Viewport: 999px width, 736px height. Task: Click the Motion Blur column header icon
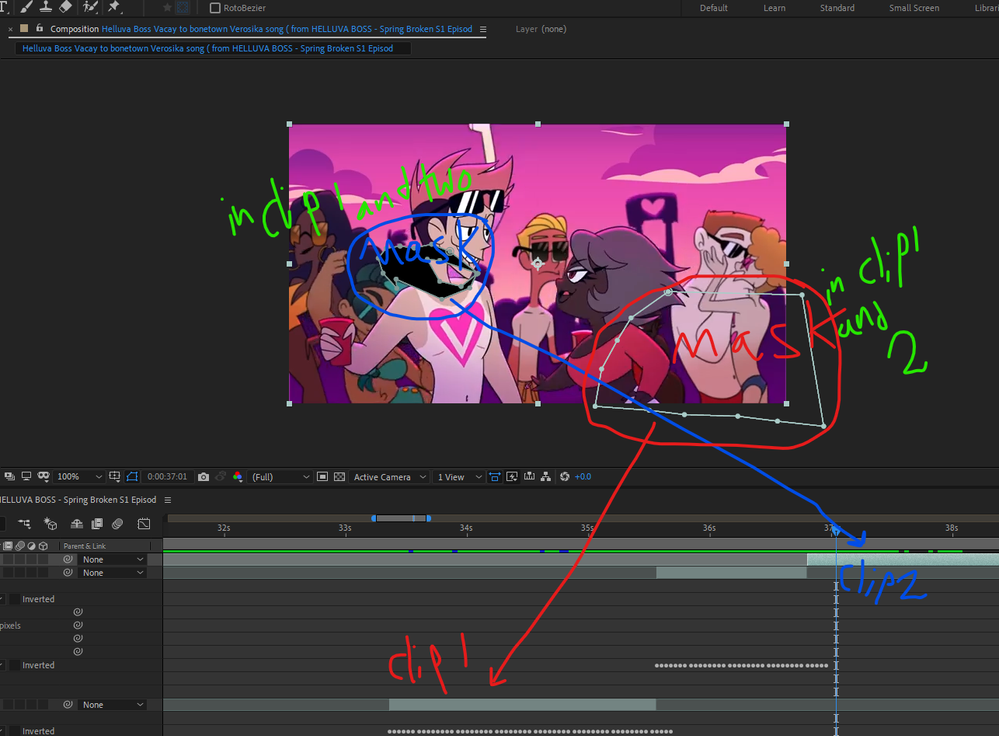[20, 546]
